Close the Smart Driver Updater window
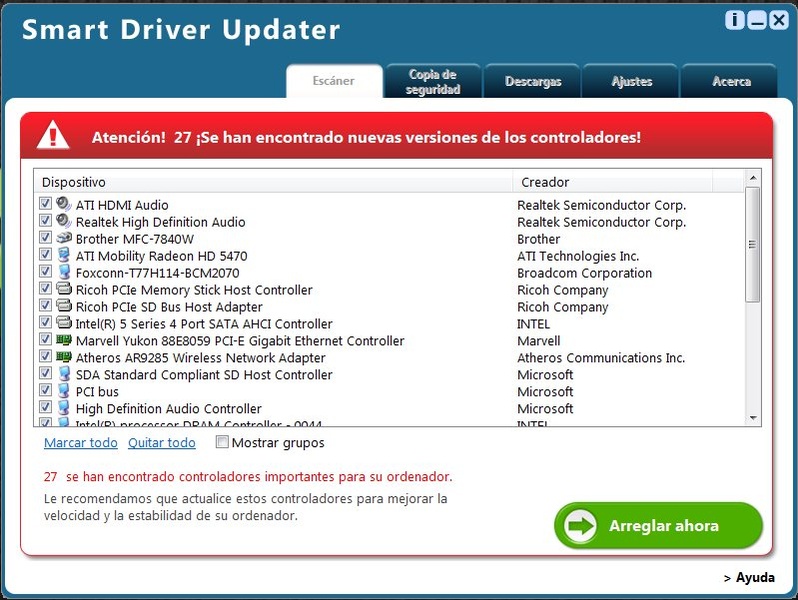This screenshot has width=798, height=600. point(779,20)
